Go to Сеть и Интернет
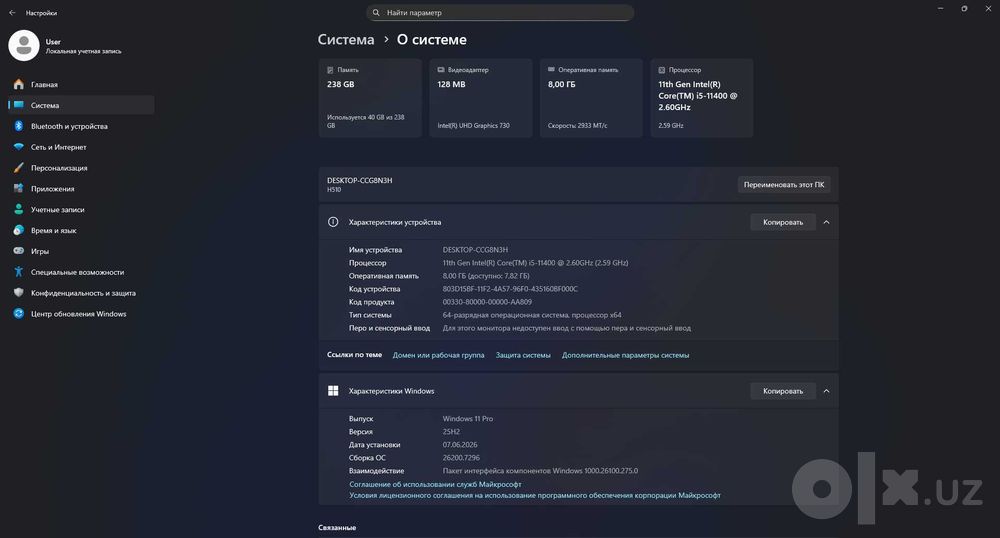Viewport: 1000px width, 538px height. click(81, 147)
